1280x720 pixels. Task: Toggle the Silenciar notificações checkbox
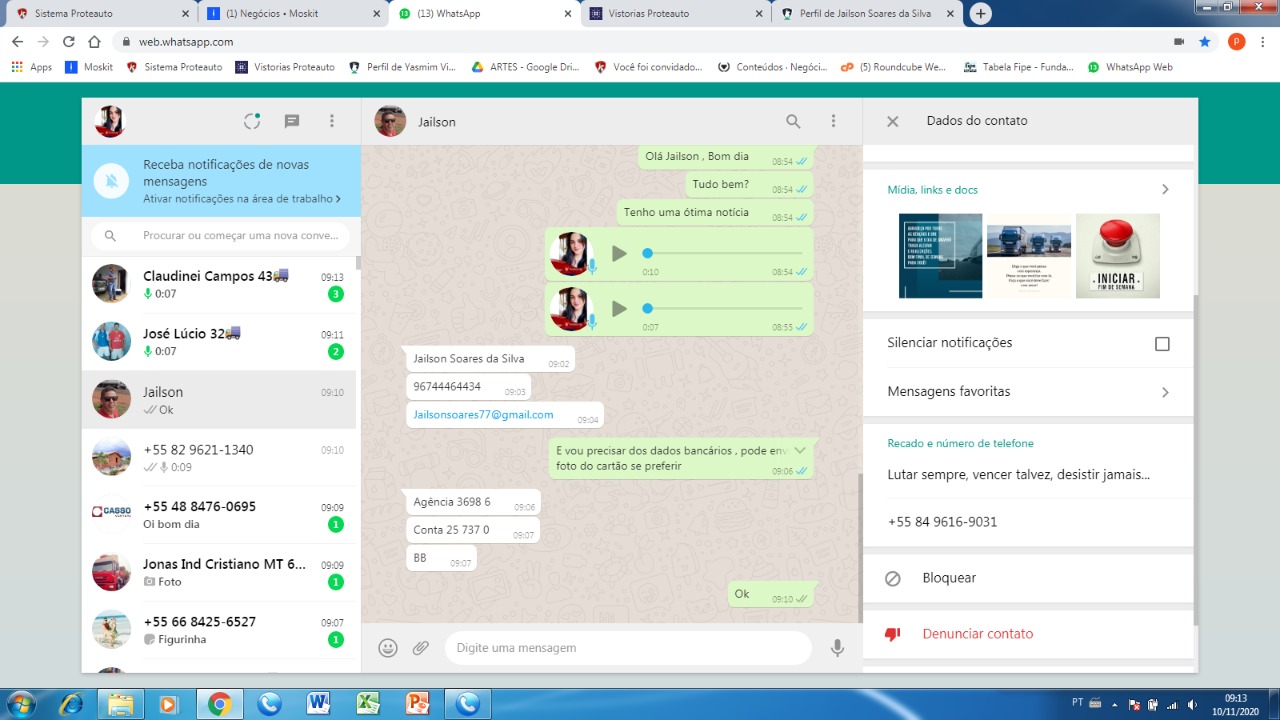click(x=1162, y=344)
